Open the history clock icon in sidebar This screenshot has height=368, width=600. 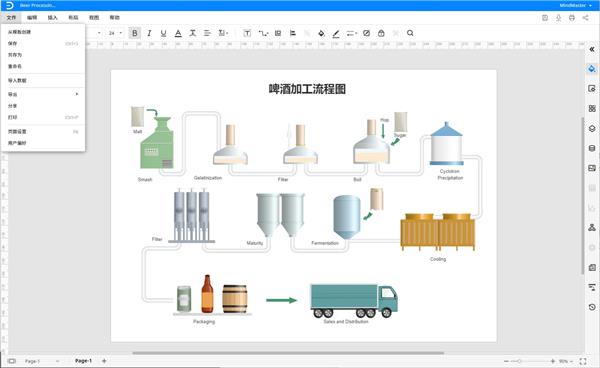pos(592,307)
